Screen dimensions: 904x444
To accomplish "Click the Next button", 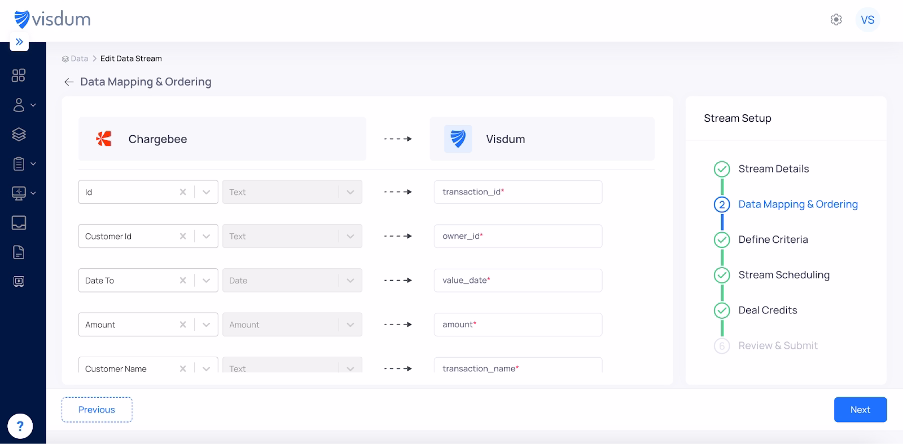I will [860, 409].
